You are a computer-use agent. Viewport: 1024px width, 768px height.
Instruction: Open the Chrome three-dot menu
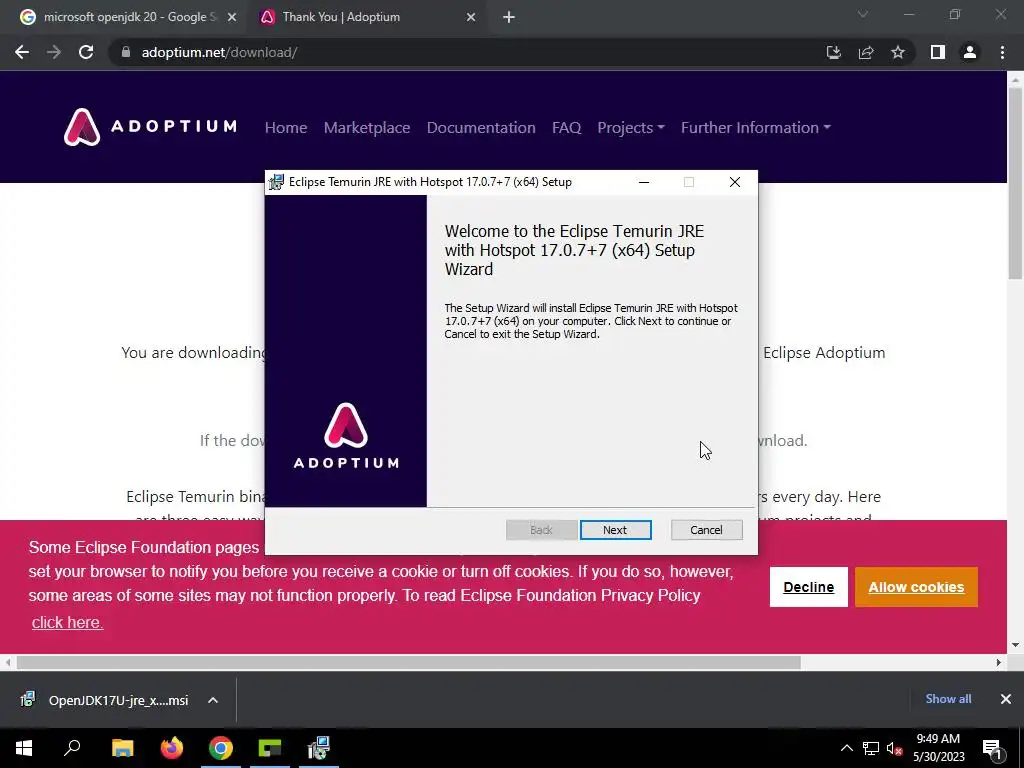(x=1002, y=52)
